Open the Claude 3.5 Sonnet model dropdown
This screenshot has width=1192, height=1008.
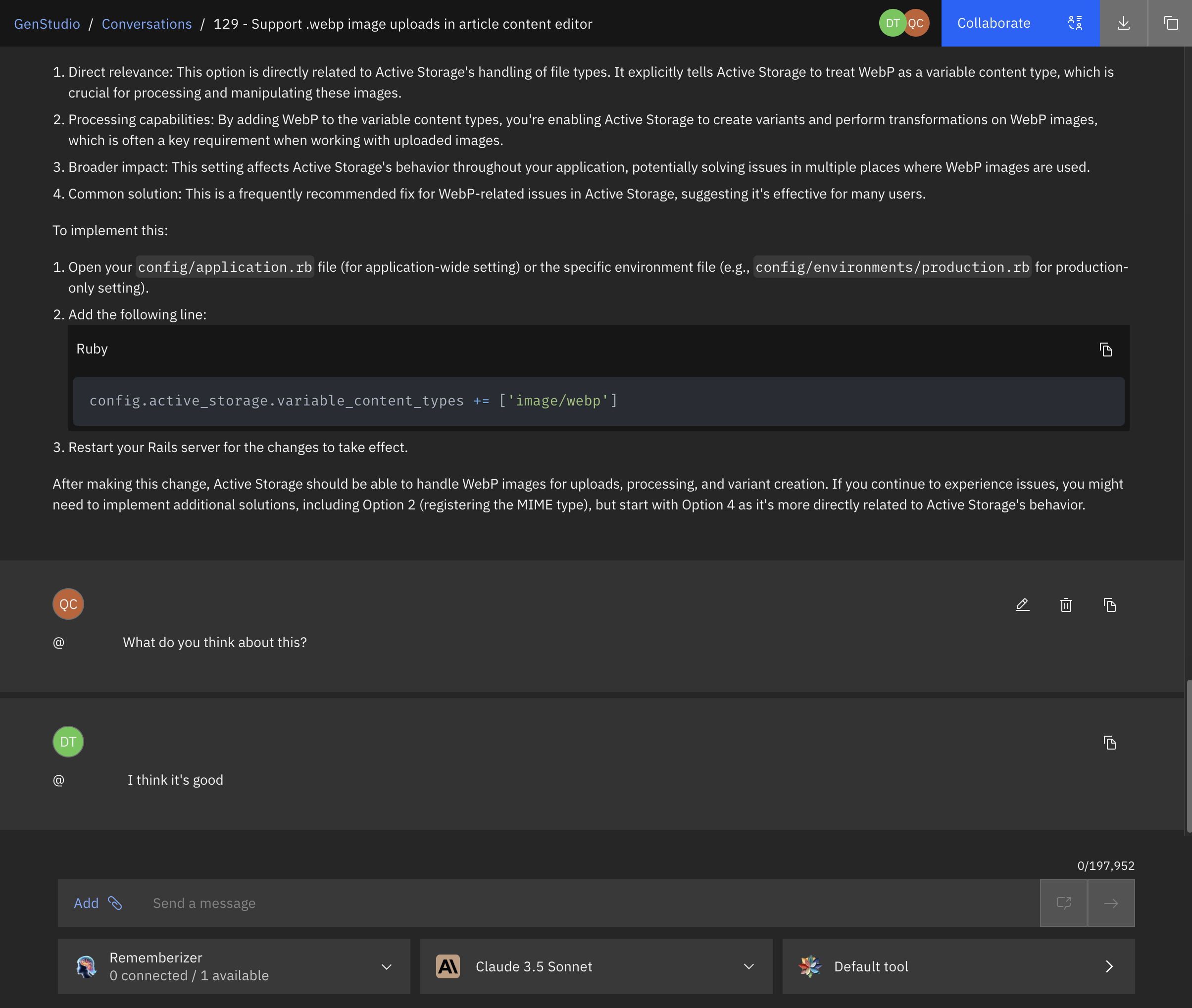pyautogui.click(x=748, y=966)
